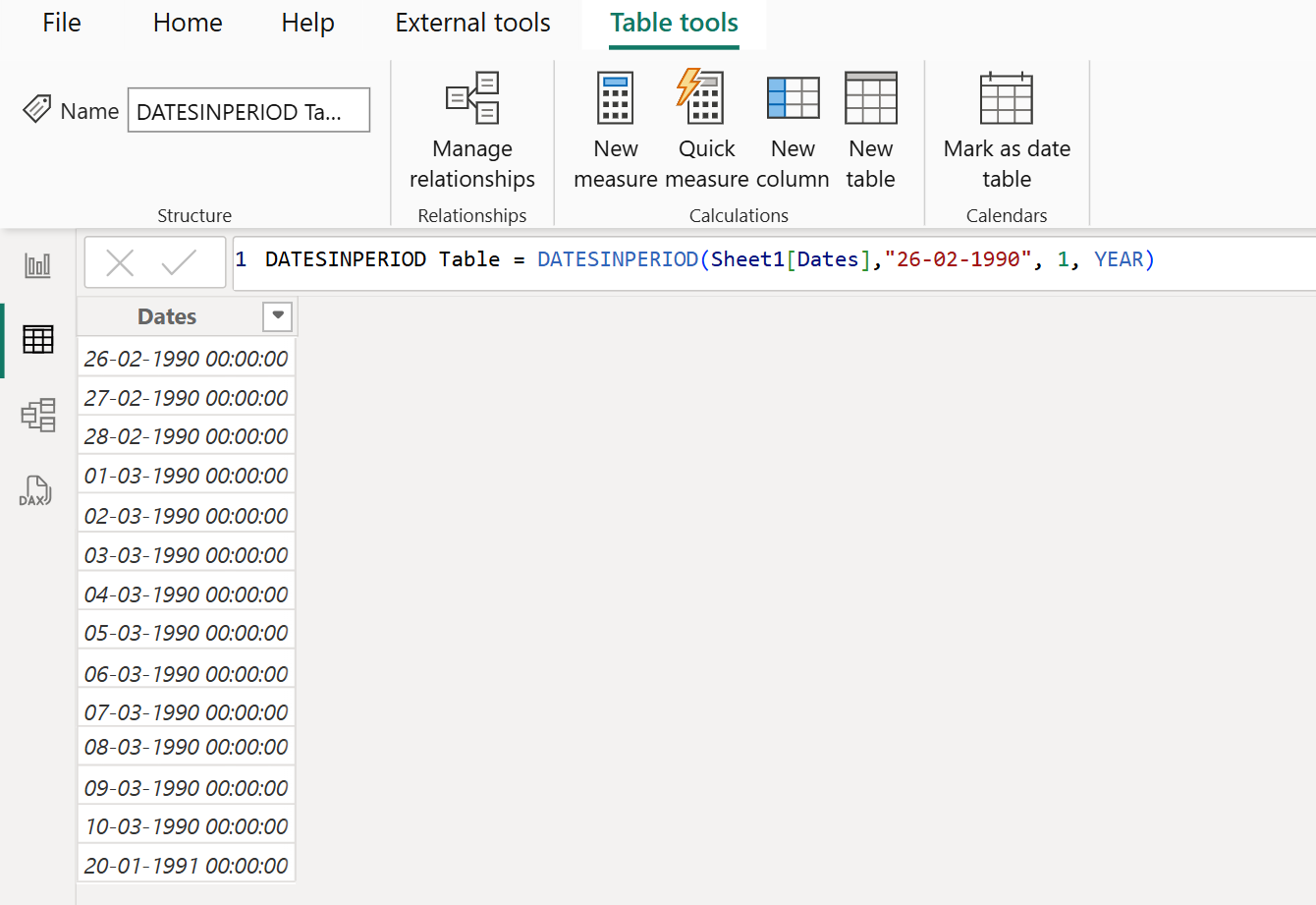Open Model view from the sidebar
The height and width of the screenshot is (905, 1316).
pos(37,415)
